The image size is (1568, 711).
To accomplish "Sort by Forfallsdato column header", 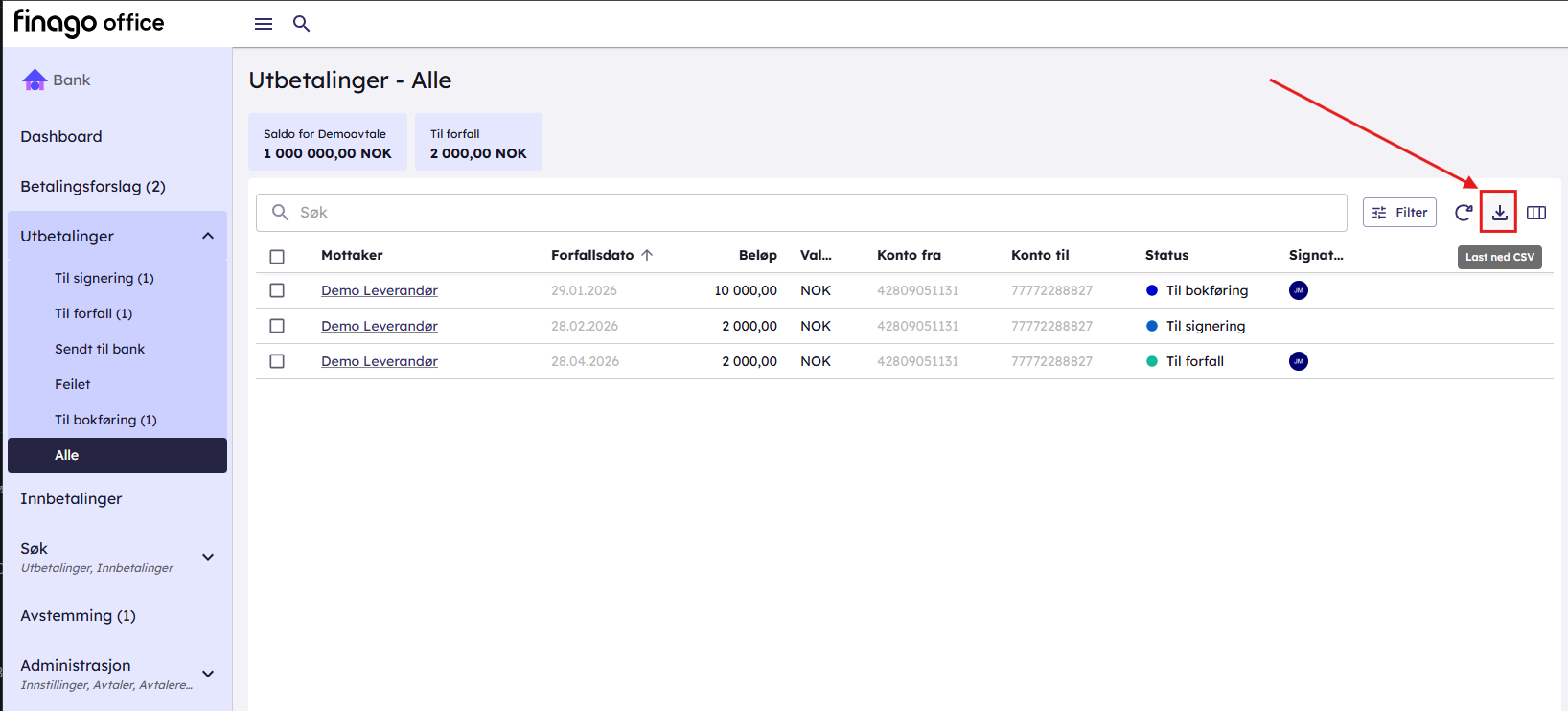I will tap(592, 255).
